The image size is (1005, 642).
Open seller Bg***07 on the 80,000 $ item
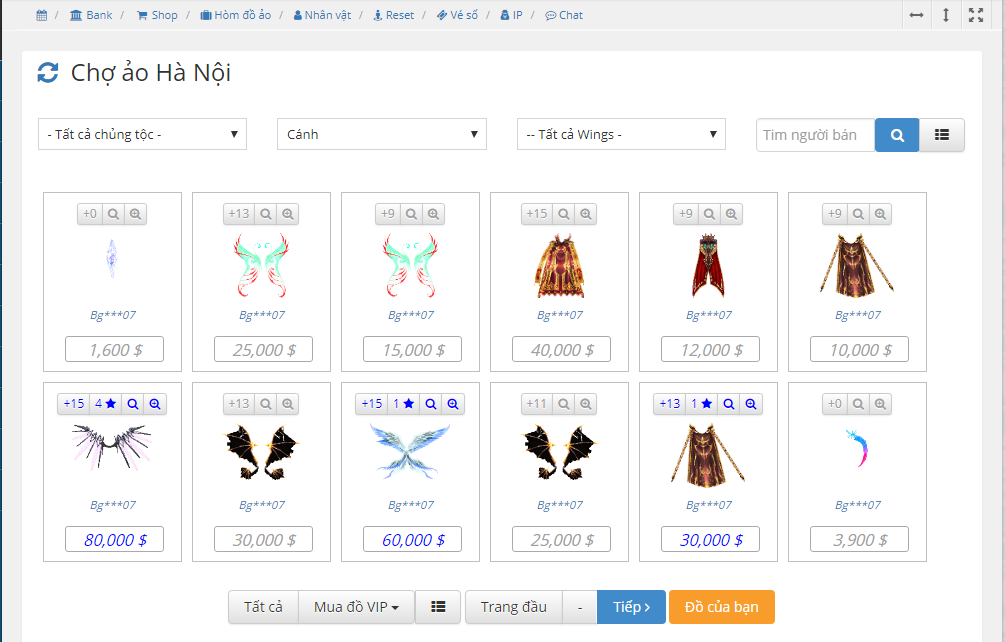pos(113,506)
